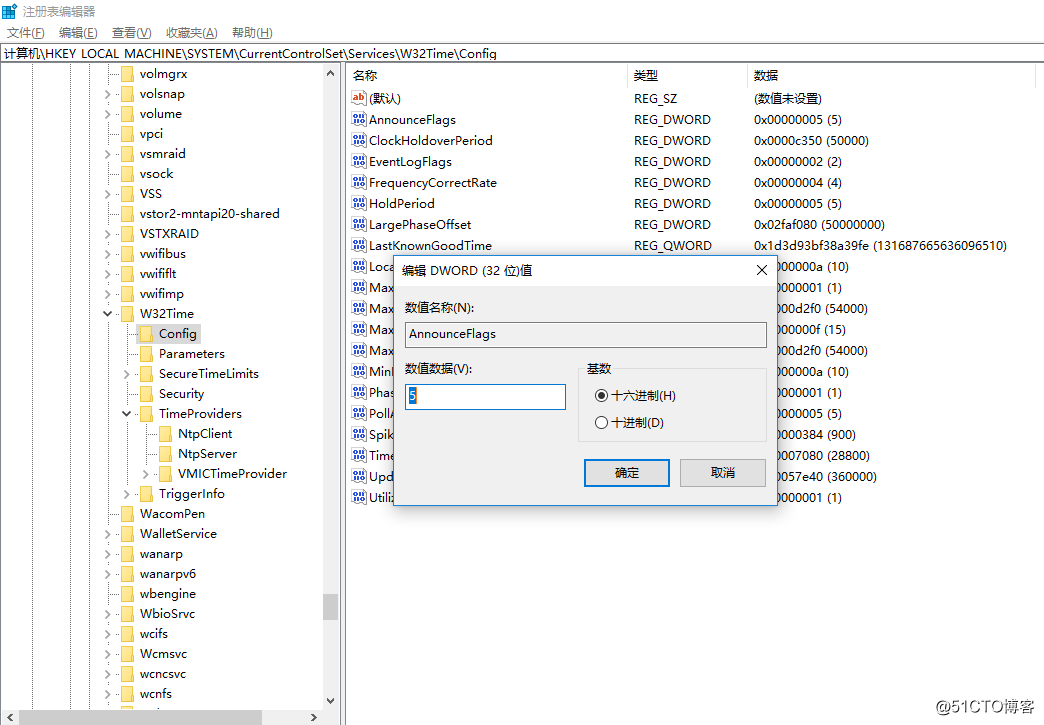Image resolution: width=1044 pixels, height=725 pixels.
Task: Click the volmgrx folder icon
Action: (128, 74)
